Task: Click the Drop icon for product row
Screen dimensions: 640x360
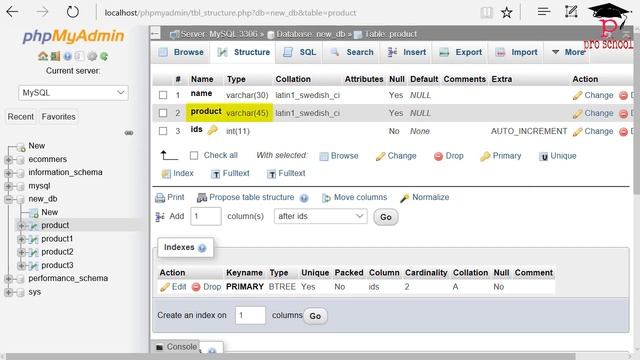Action: coord(623,113)
